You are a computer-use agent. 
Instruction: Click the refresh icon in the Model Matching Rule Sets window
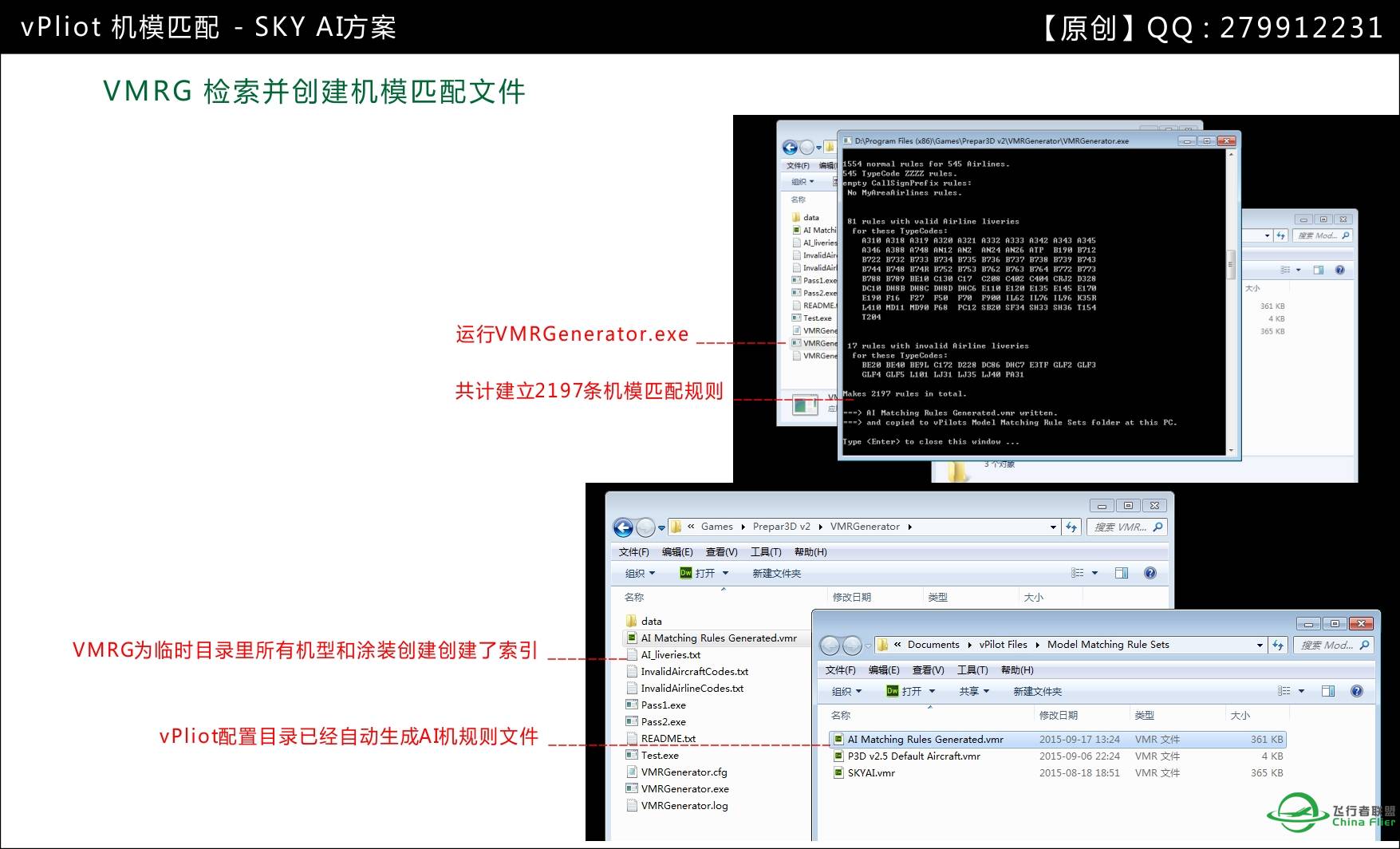tap(1278, 645)
